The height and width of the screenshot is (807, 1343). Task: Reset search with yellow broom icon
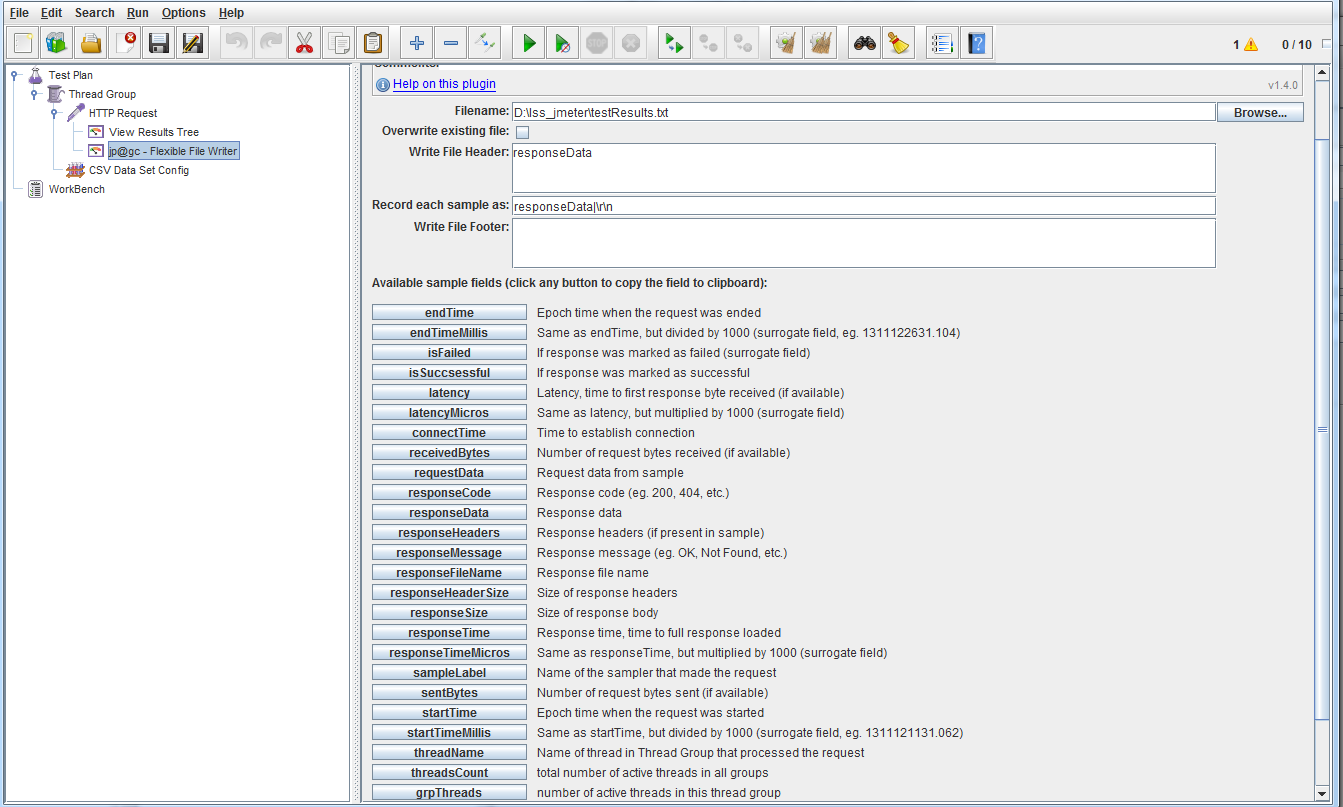click(899, 43)
